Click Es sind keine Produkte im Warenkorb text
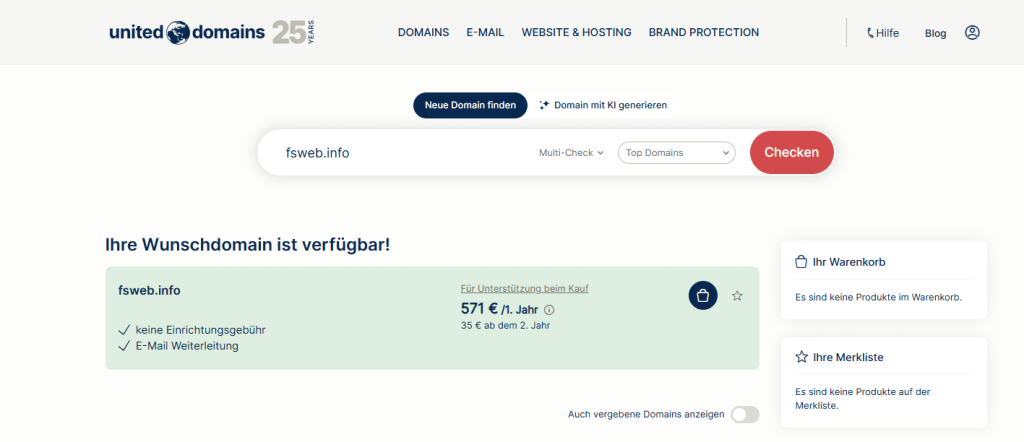Image resolution: width=1024 pixels, height=442 pixels. (x=879, y=297)
